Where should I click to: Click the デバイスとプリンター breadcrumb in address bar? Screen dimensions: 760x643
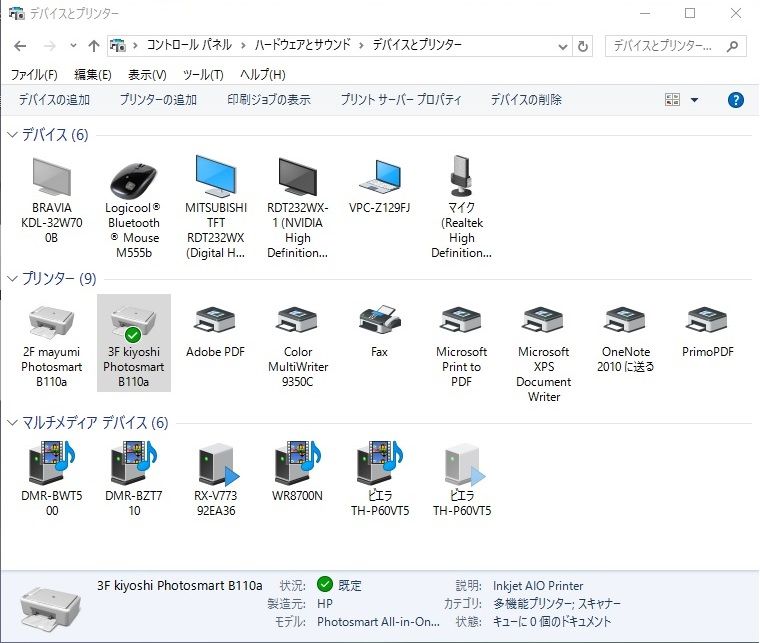click(417, 45)
